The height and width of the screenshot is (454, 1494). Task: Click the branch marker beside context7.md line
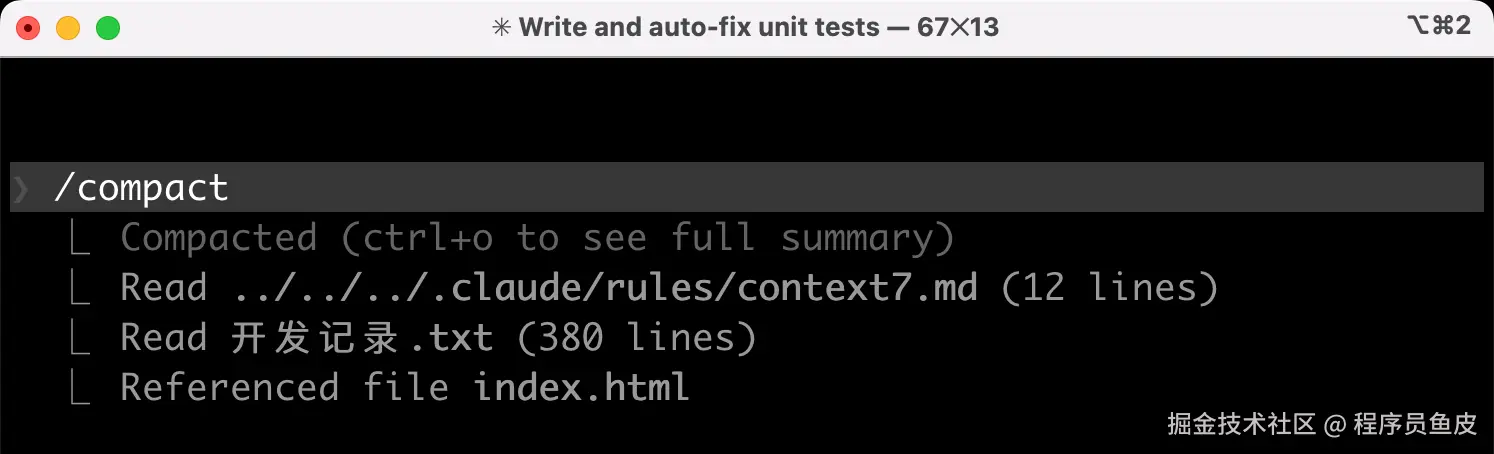[80, 288]
